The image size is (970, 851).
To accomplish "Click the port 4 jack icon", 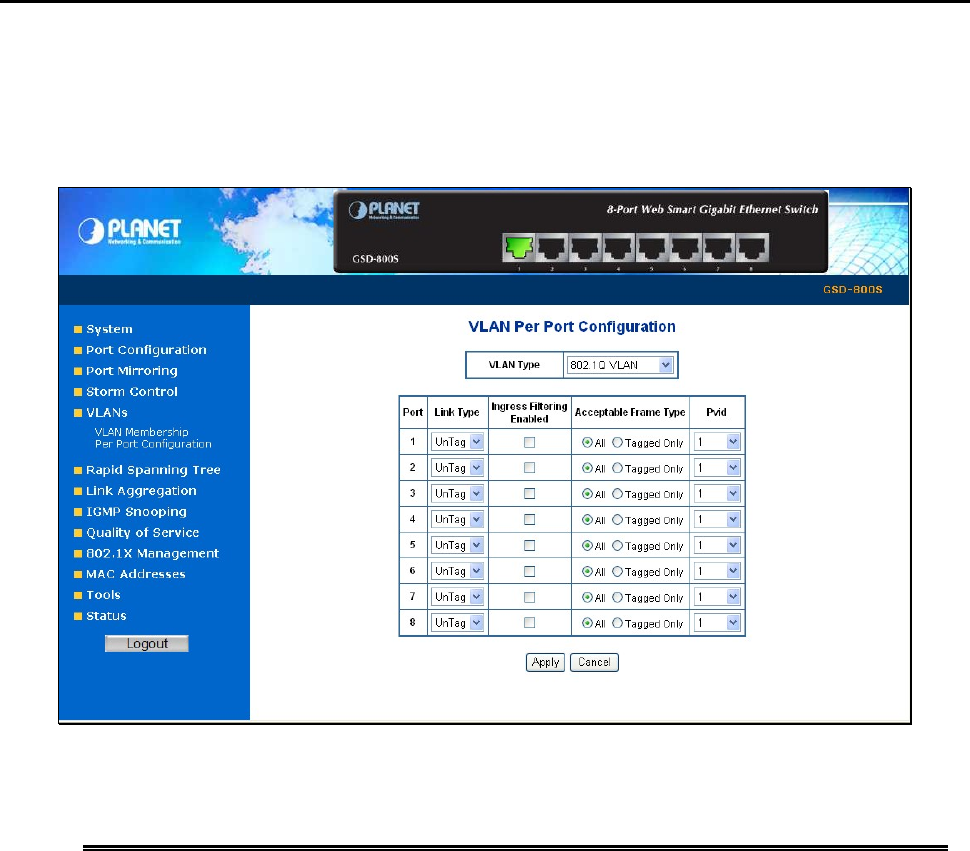I will tap(618, 247).
